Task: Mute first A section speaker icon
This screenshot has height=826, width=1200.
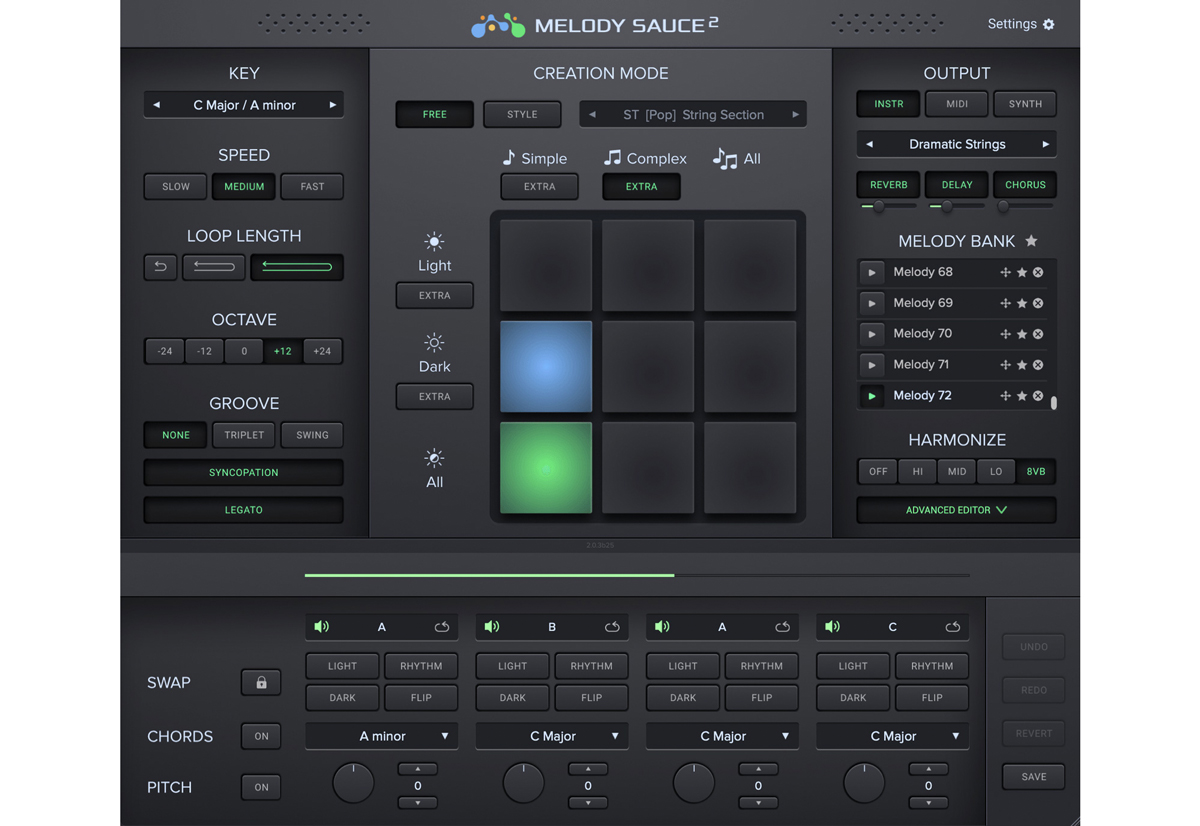Action: point(322,627)
